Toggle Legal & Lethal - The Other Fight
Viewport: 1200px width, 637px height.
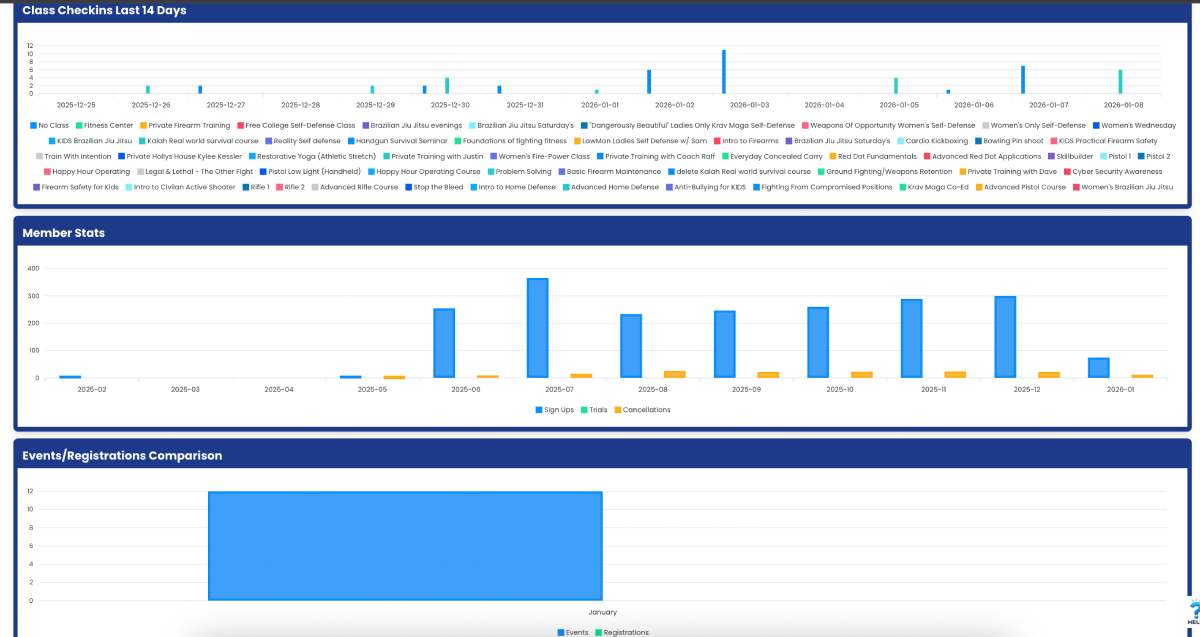pyautogui.click(x=195, y=171)
